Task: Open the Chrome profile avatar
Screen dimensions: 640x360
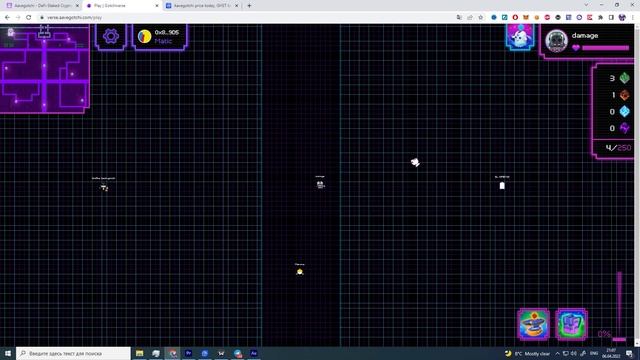Action: click(622, 17)
